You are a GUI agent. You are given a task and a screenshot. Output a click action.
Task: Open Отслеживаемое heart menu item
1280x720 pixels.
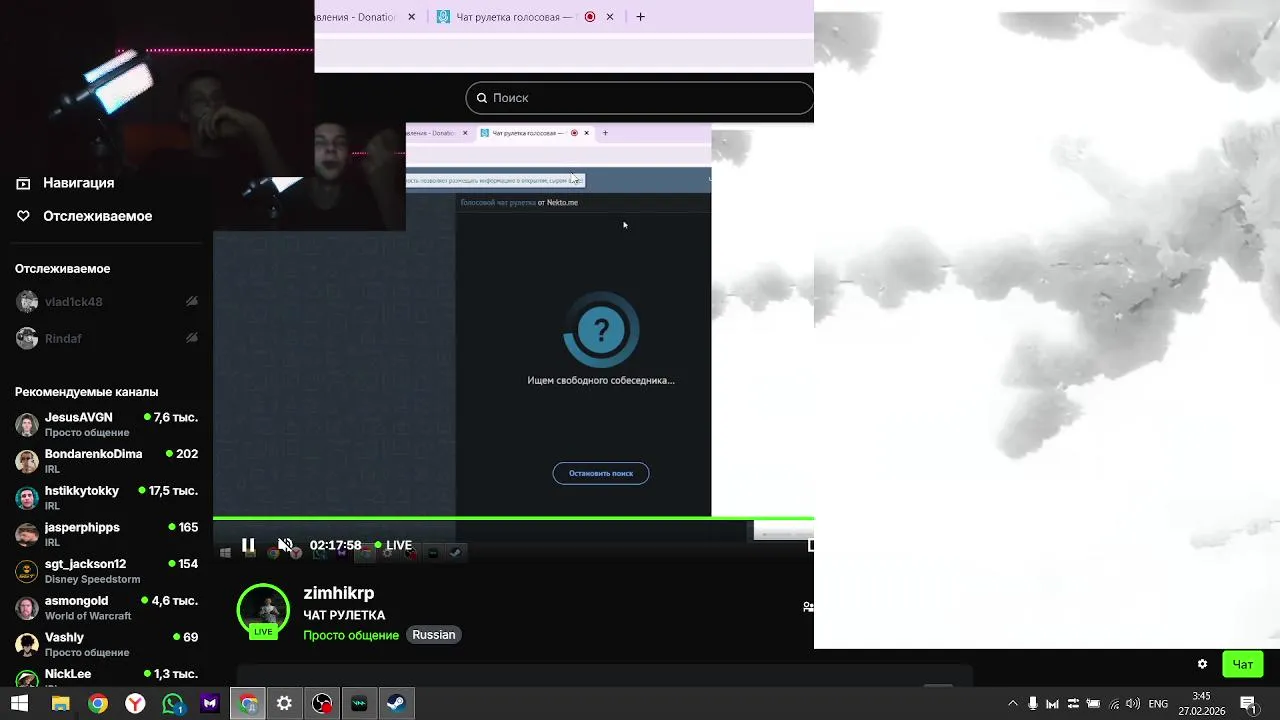[84, 216]
